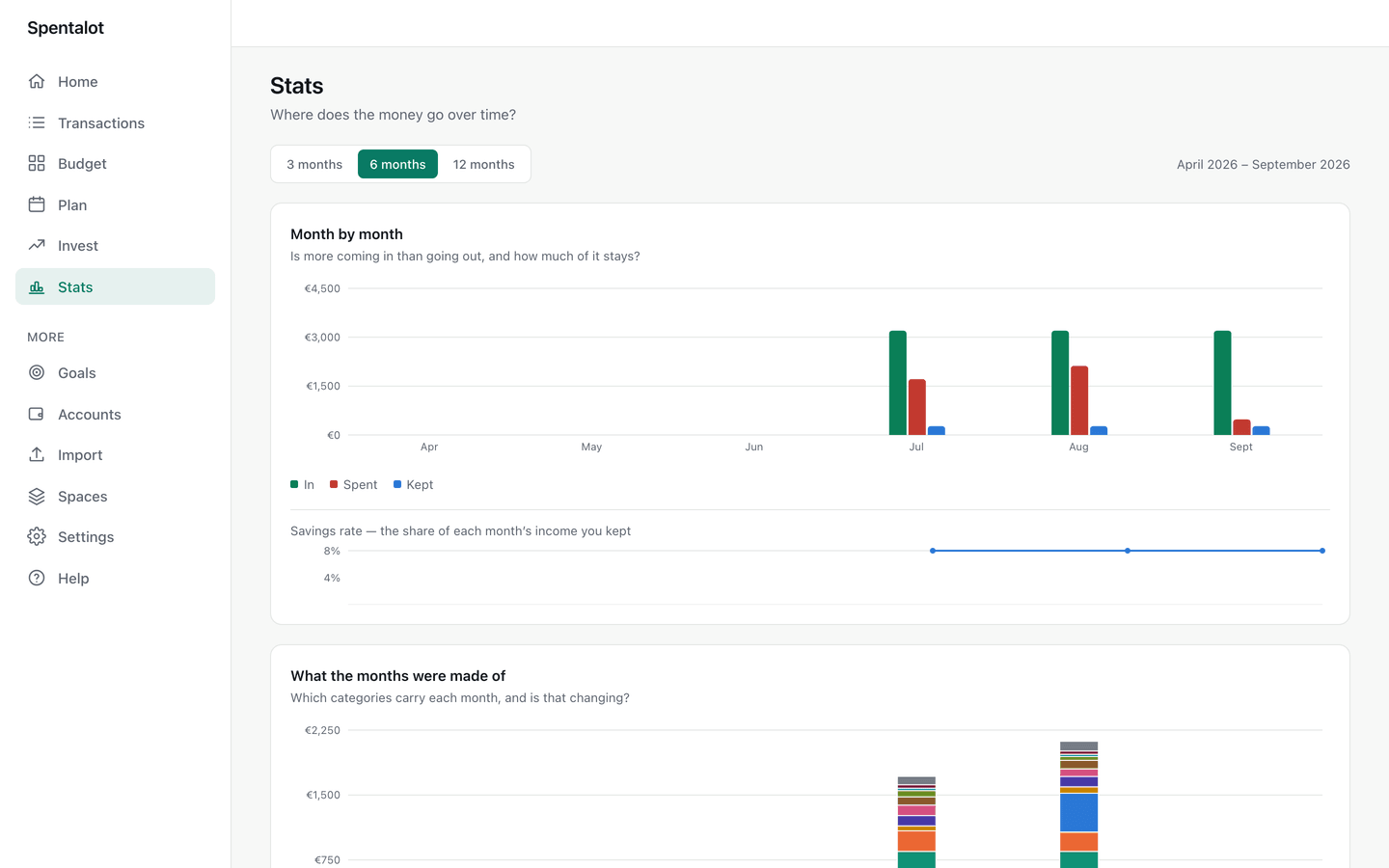The image size is (1389, 868).
Task: Click July's red Spent bar
Action: 917,407
